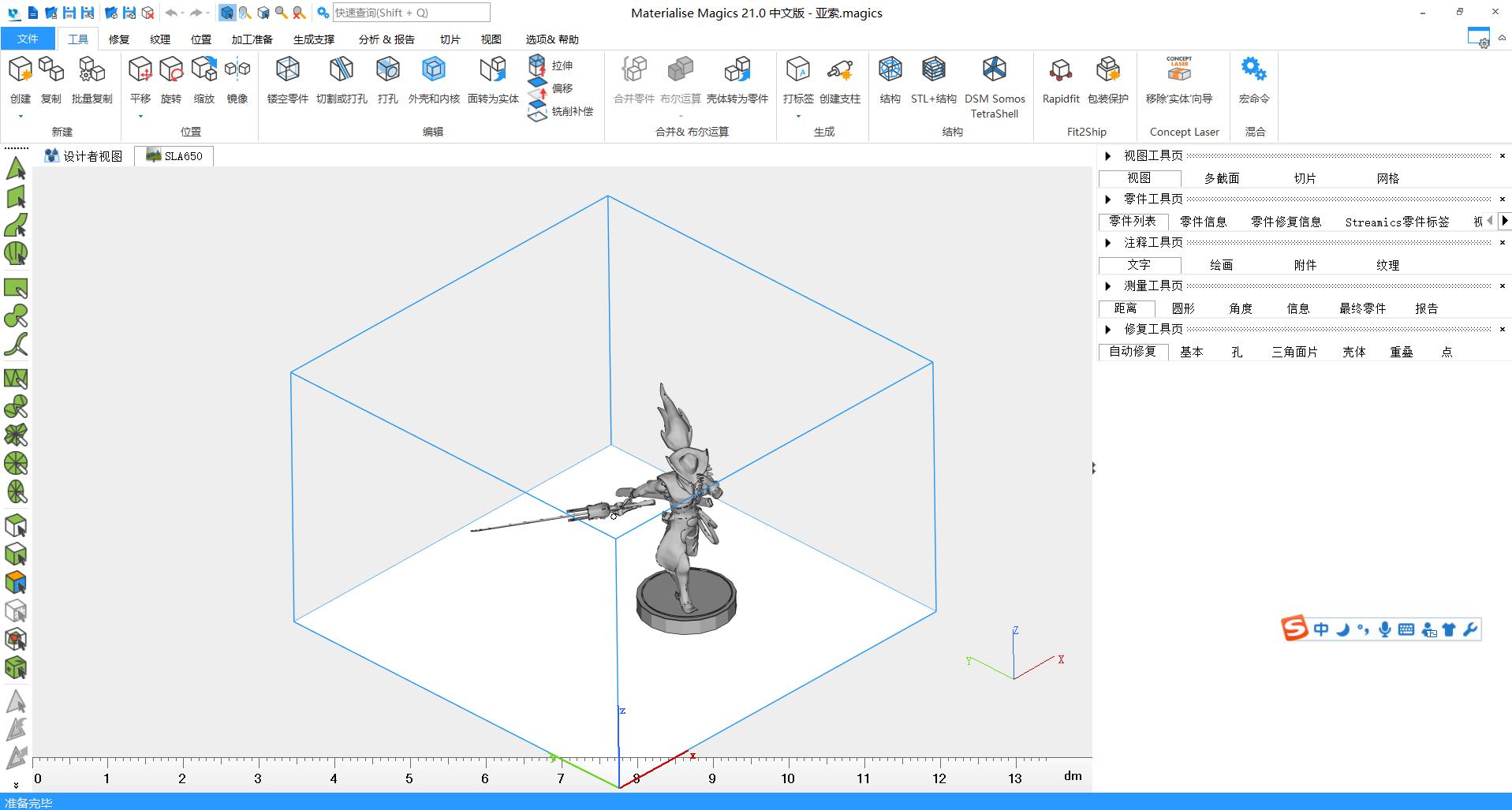Click the 快速查询 search field

coord(410,13)
